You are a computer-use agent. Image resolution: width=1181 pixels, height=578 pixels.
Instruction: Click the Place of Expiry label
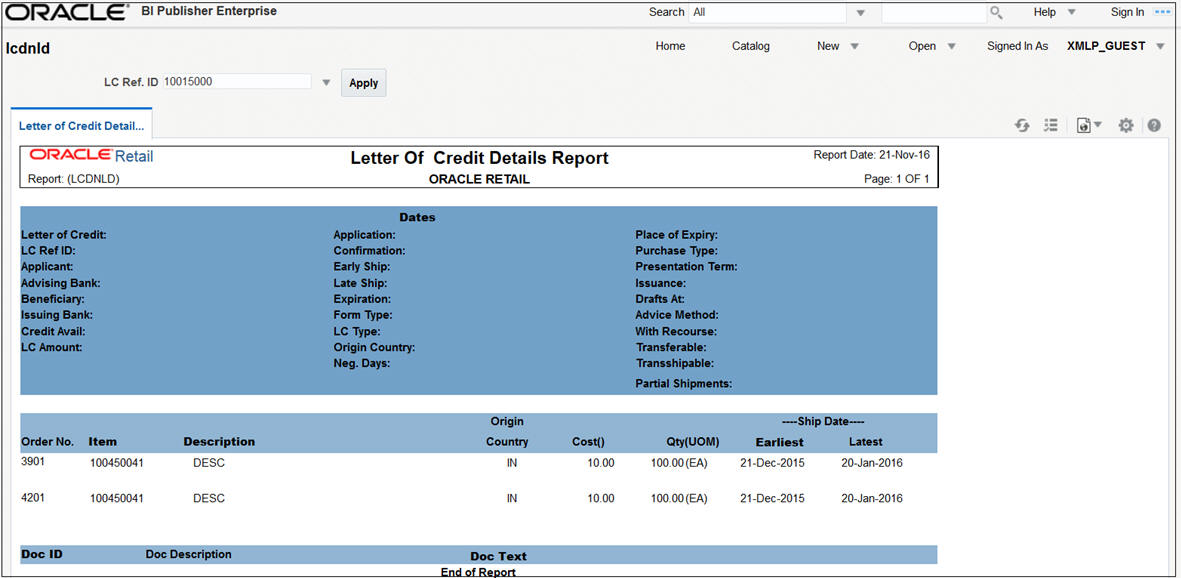click(676, 234)
